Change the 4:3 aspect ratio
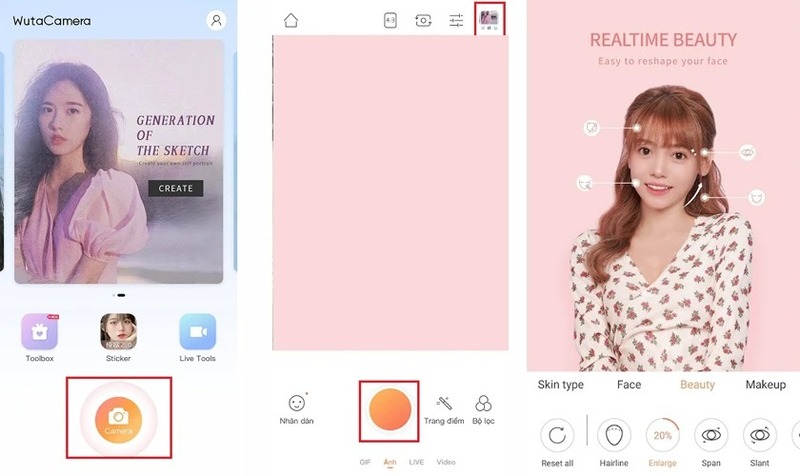This screenshot has height=476, width=800. [390, 20]
